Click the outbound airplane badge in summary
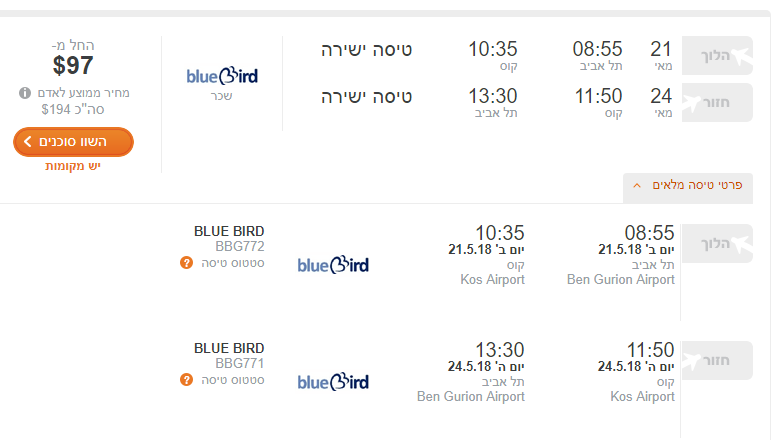This screenshot has height=440, width=780. (x=717, y=55)
